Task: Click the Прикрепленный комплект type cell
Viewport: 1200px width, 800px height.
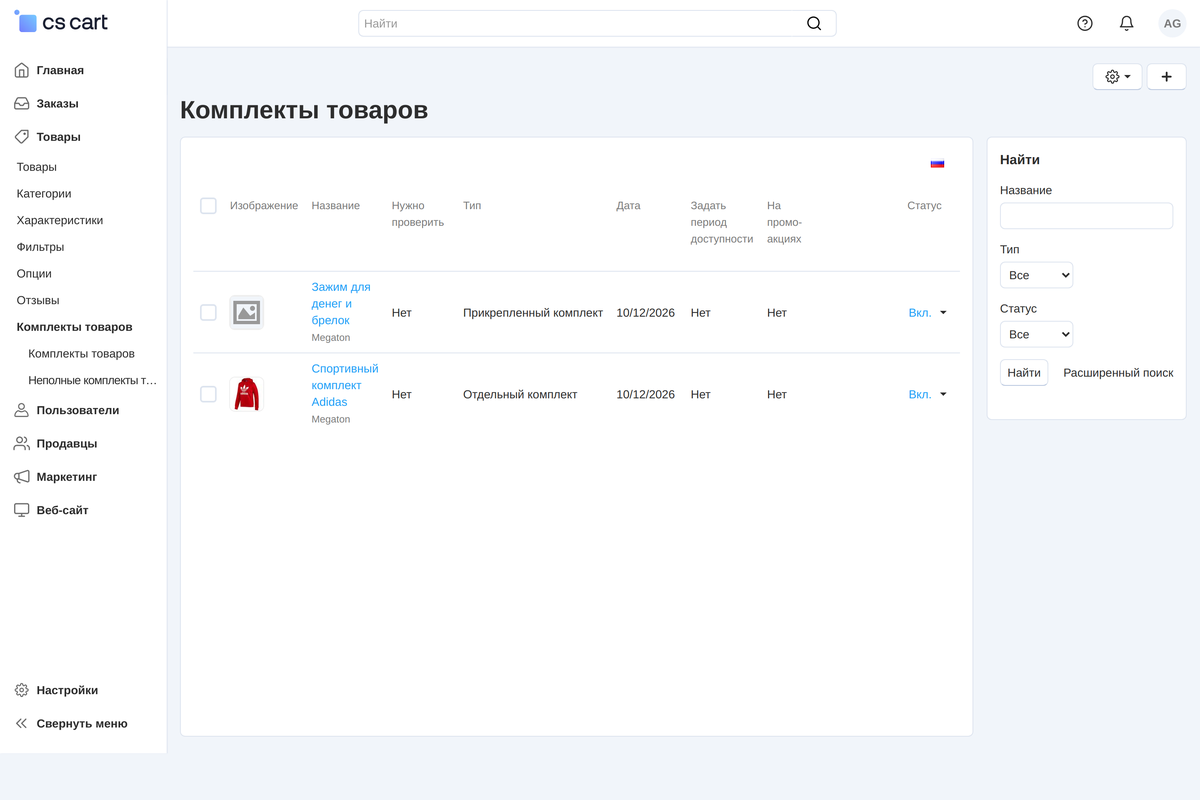Action: pos(533,313)
